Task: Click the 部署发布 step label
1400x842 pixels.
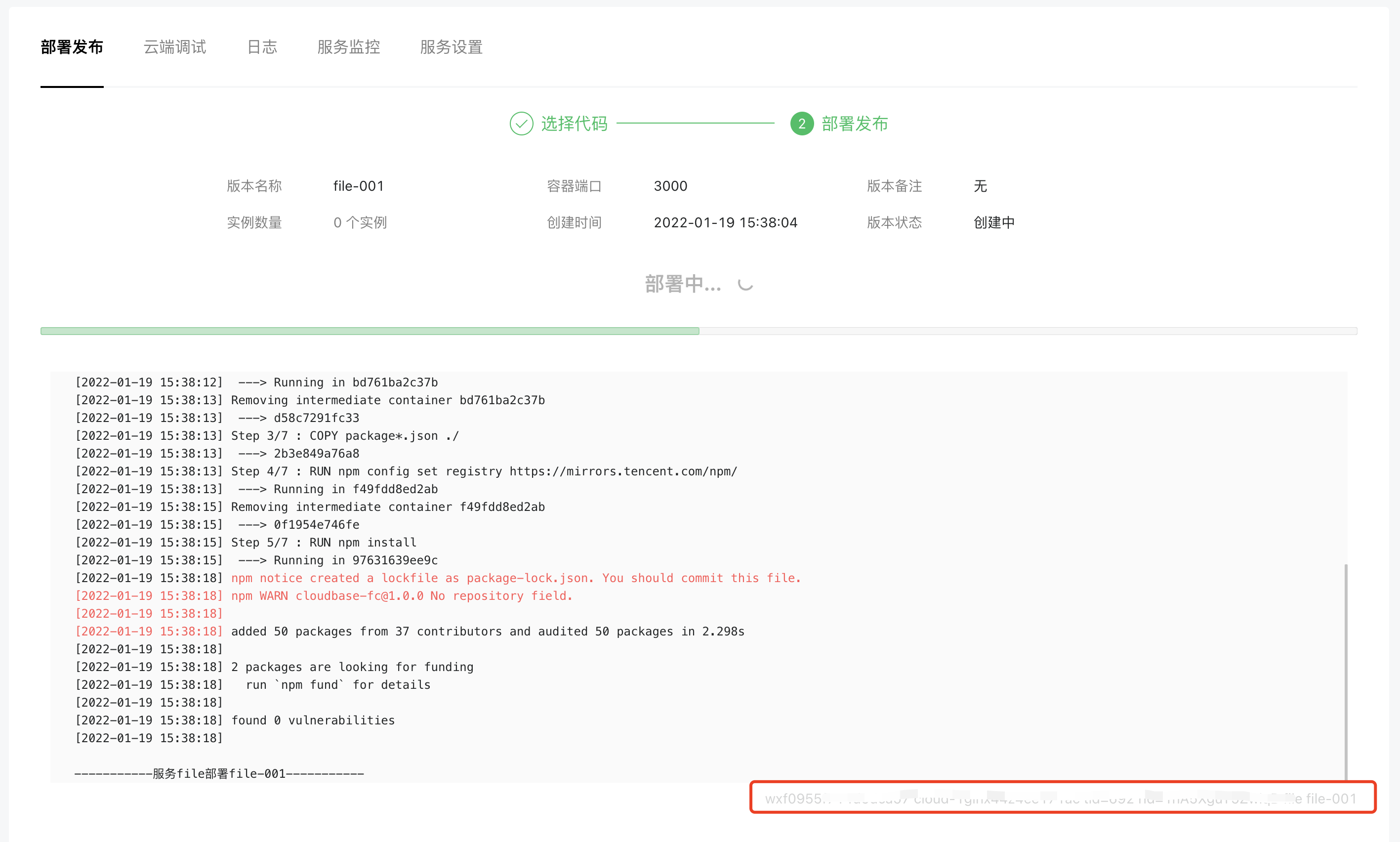Action: click(x=854, y=124)
